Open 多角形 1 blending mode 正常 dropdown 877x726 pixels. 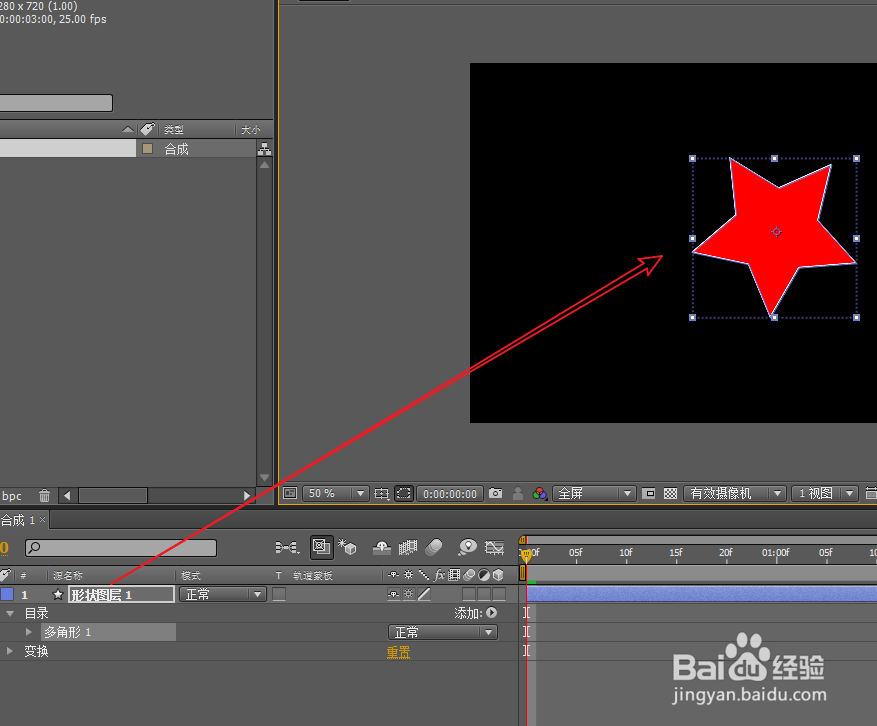pos(442,632)
